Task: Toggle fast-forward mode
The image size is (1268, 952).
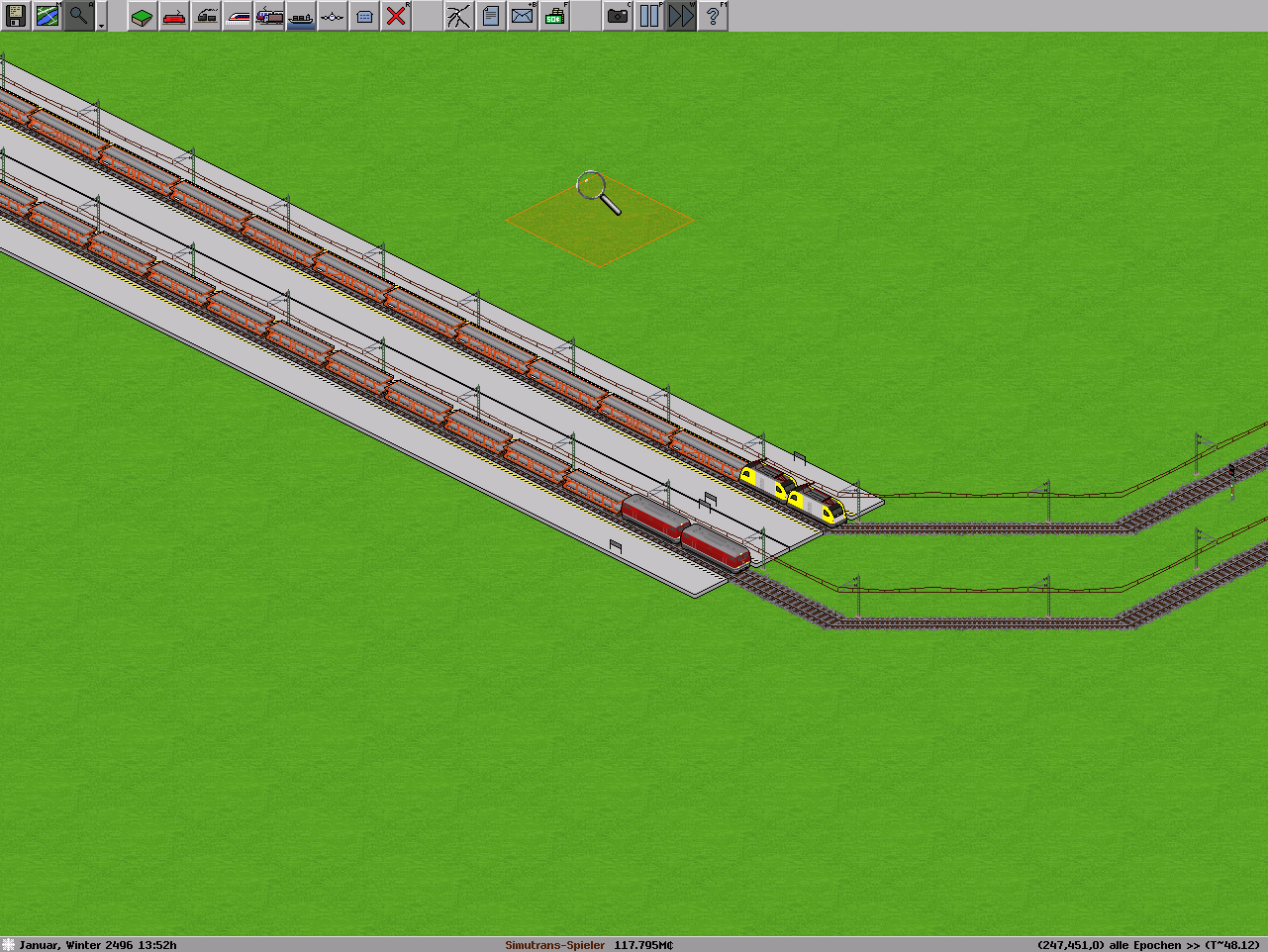Action: [681, 16]
